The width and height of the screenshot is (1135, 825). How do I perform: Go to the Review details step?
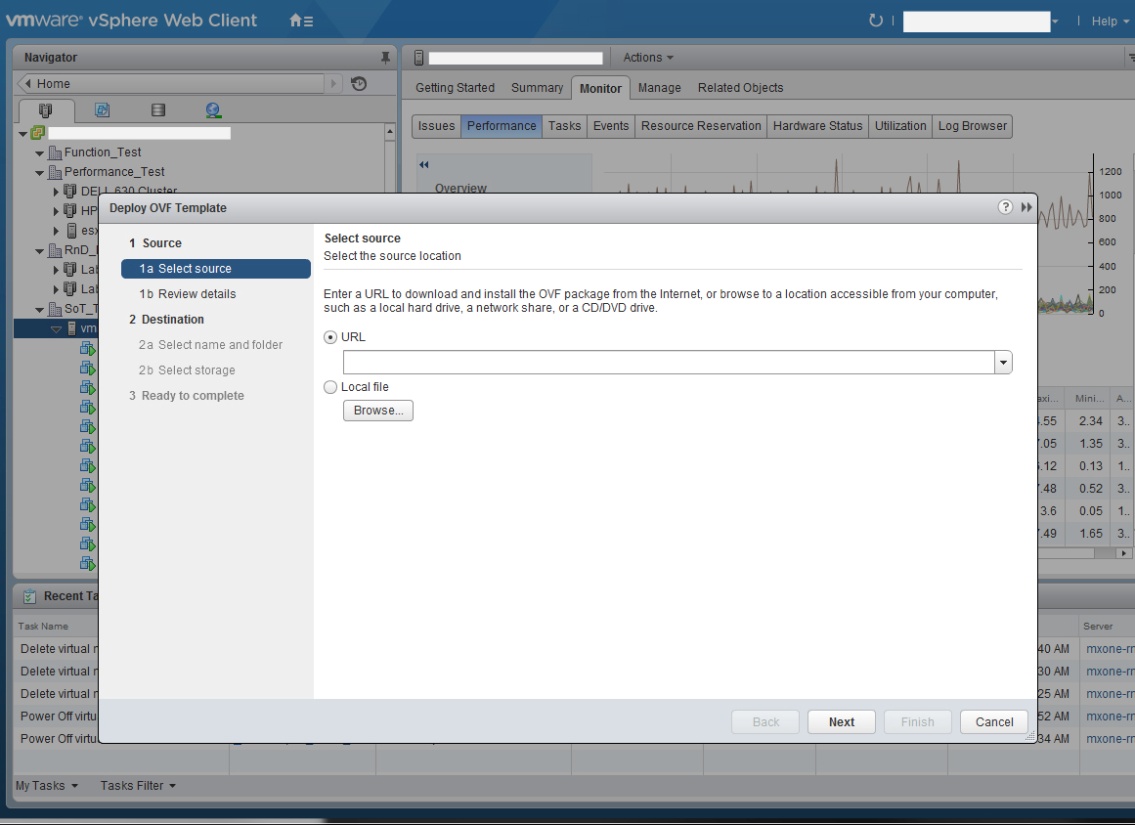pyautogui.click(x=188, y=294)
